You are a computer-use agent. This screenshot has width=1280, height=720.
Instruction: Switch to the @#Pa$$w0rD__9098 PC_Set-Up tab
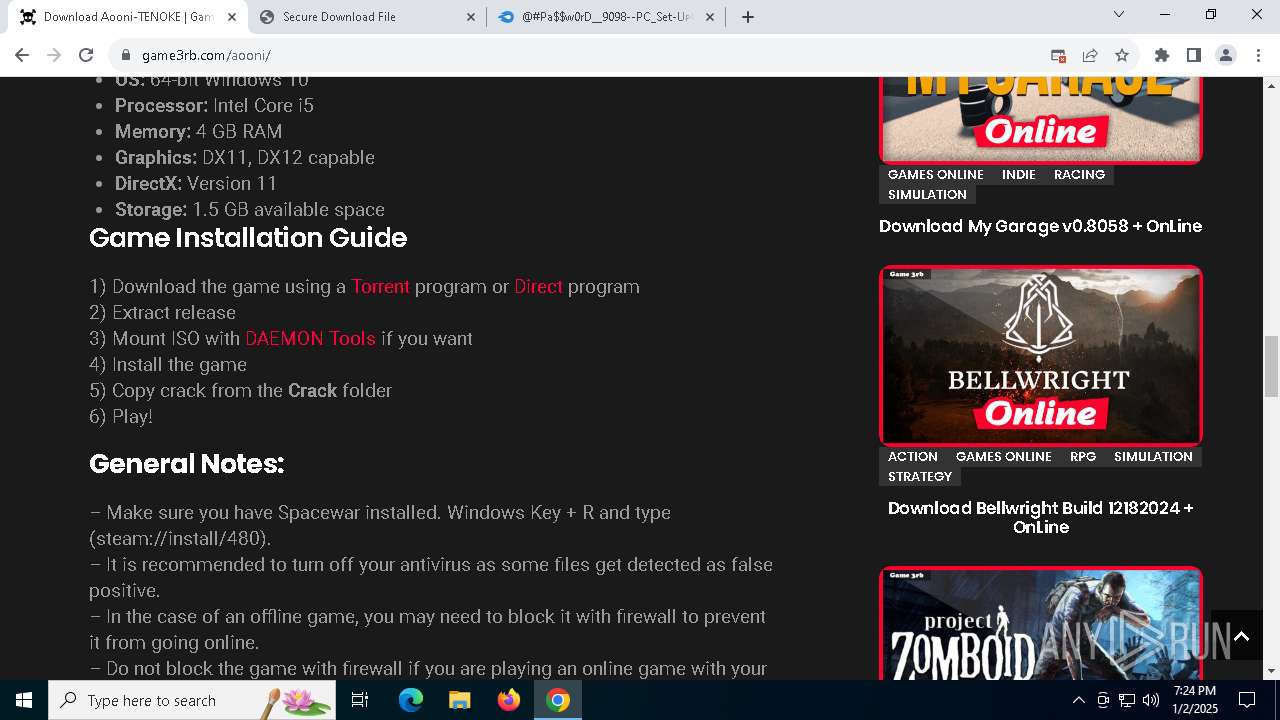[x=606, y=17]
